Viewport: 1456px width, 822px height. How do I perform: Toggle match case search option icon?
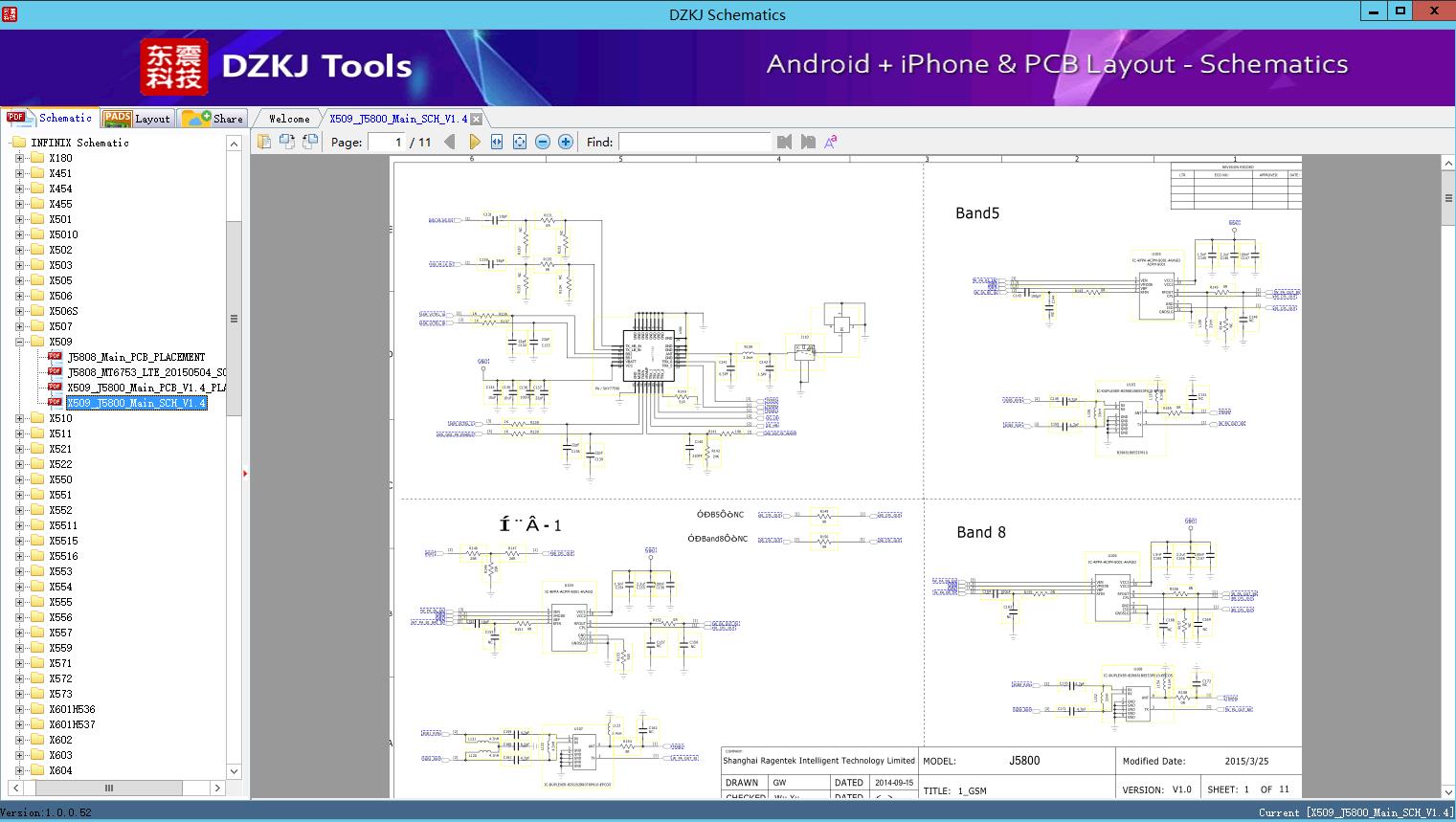(831, 142)
